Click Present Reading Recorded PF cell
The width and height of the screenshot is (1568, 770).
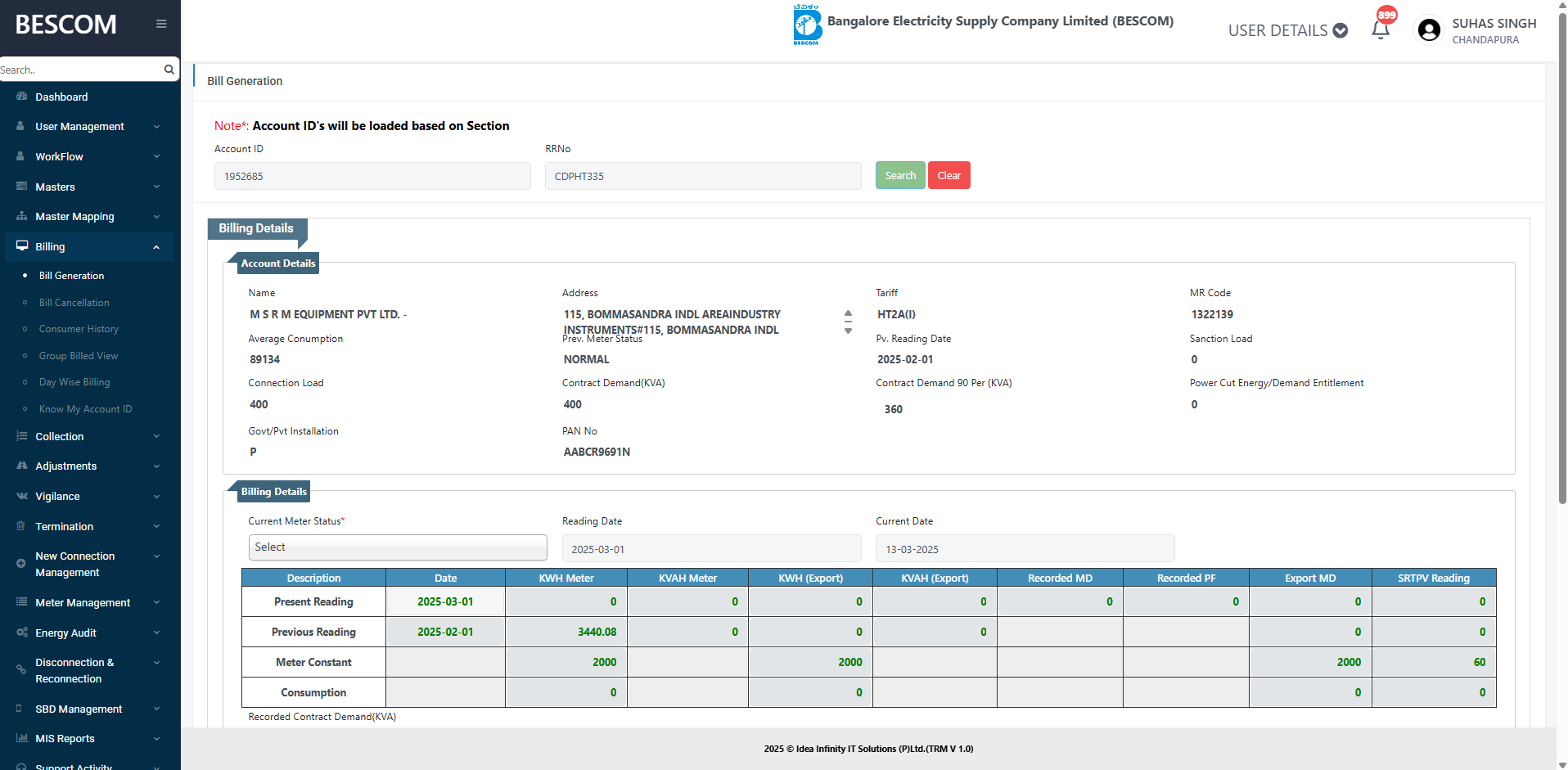click(1186, 601)
